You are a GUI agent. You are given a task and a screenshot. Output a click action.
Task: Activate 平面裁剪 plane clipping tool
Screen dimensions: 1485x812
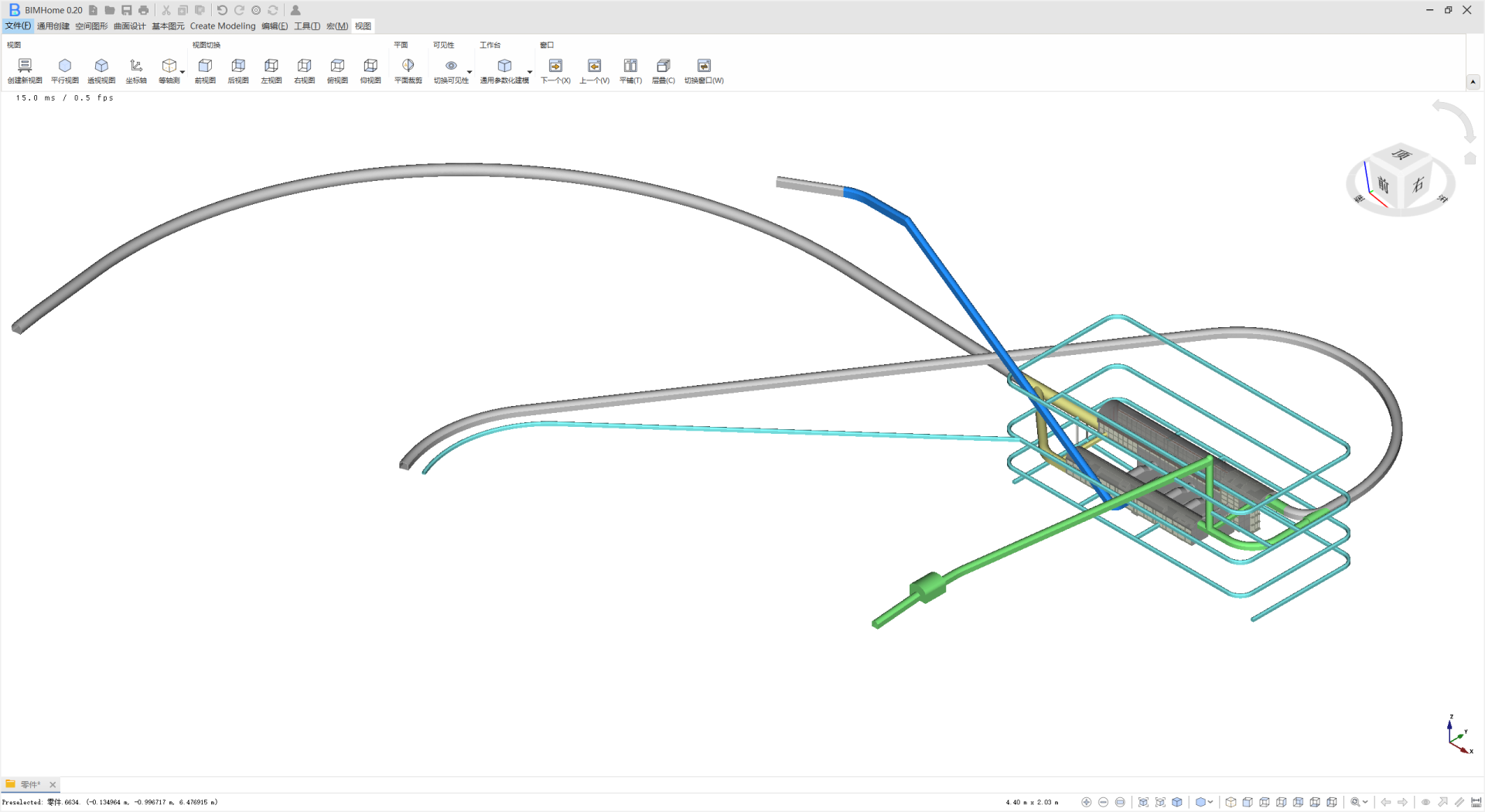pos(408,67)
